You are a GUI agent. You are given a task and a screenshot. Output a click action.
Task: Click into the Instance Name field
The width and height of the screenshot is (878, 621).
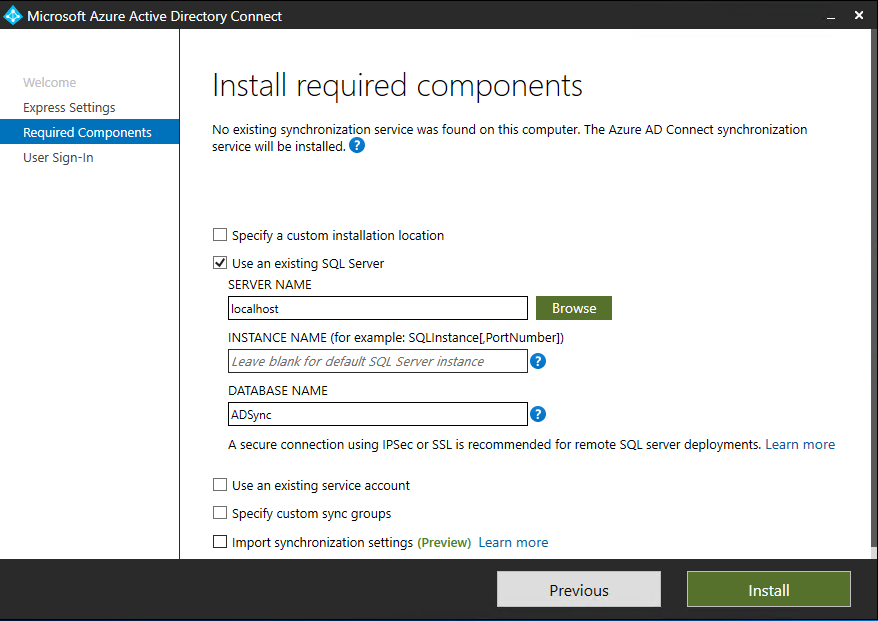(378, 361)
